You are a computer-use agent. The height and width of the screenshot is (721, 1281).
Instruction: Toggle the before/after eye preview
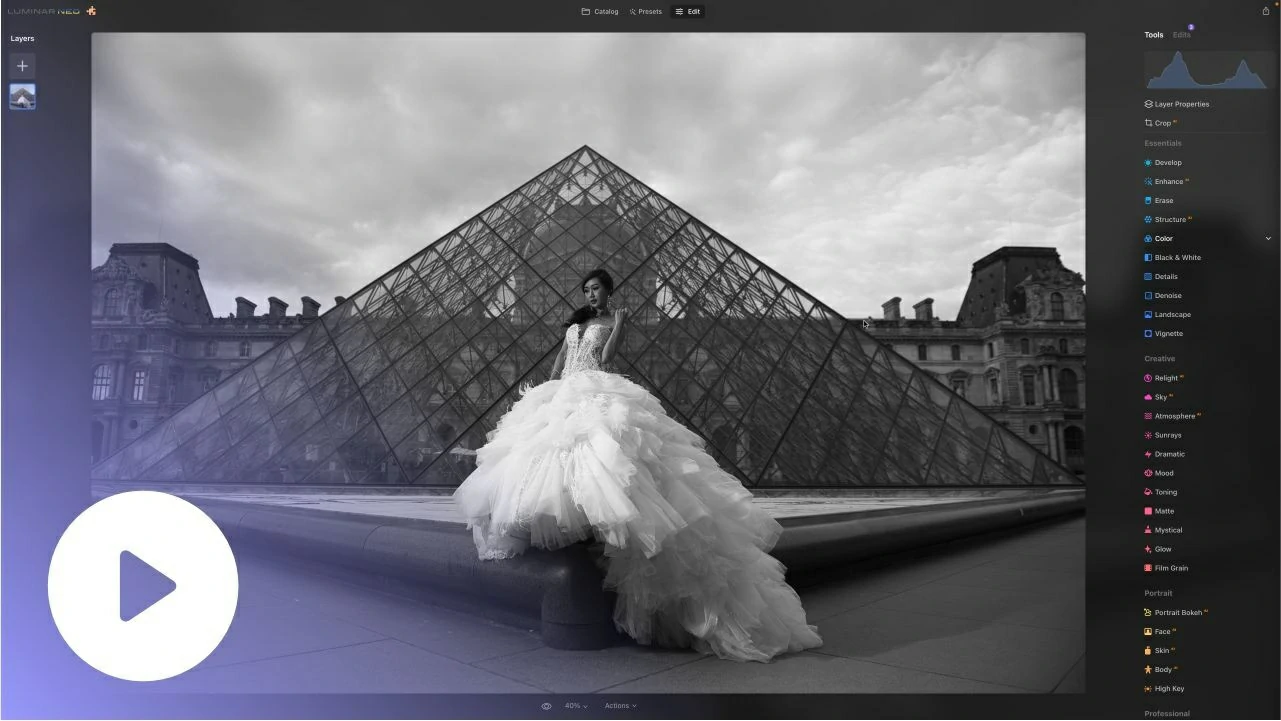[x=547, y=706]
